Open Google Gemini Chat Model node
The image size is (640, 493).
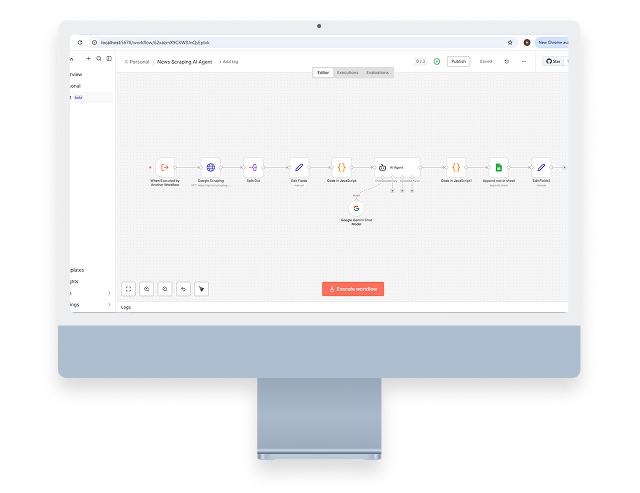point(355,208)
